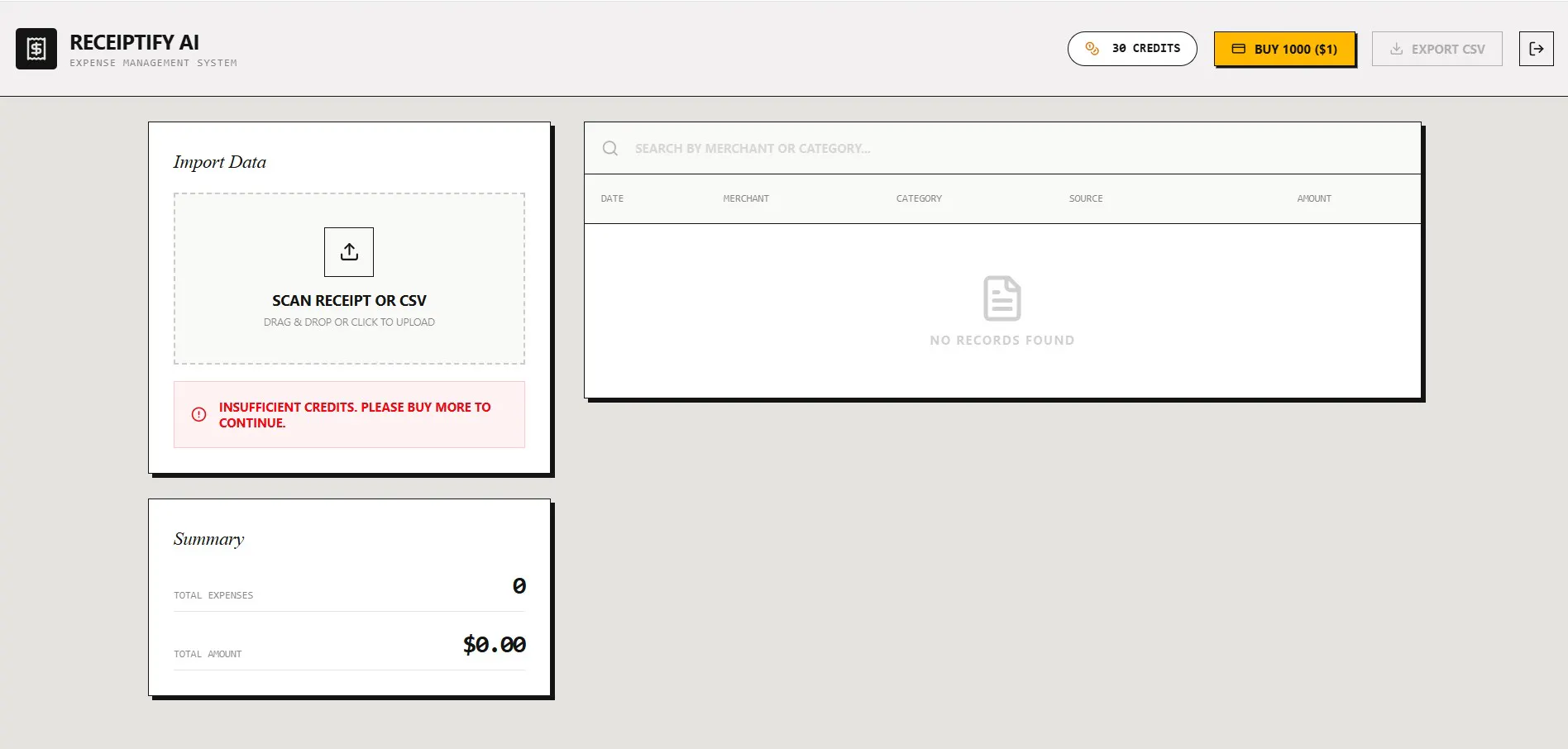Click the search magnifier icon
This screenshot has height=749, width=1568.
(610, 148)
